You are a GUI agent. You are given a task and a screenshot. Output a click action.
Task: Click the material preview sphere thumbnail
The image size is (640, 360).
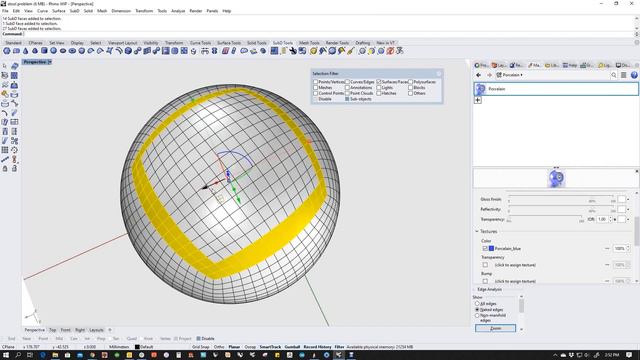[556, 178]
